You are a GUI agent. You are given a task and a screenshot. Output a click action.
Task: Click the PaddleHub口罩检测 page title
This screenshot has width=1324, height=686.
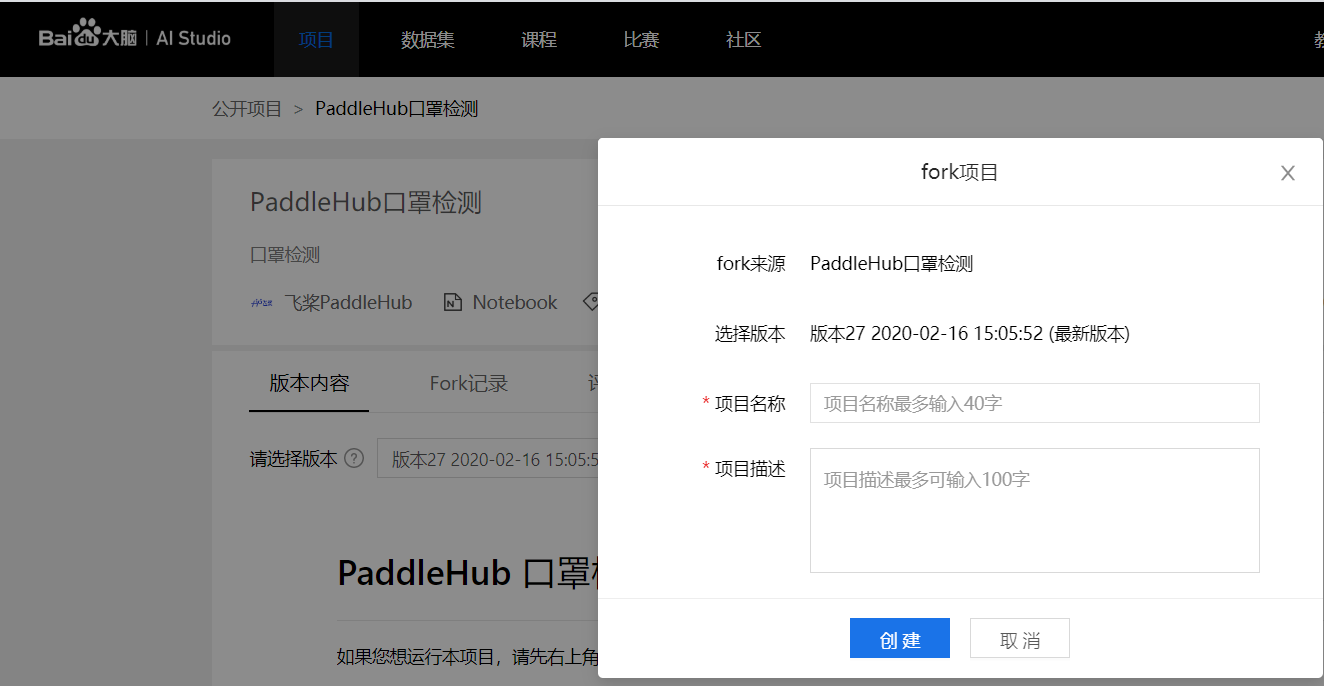coord(366,202)
